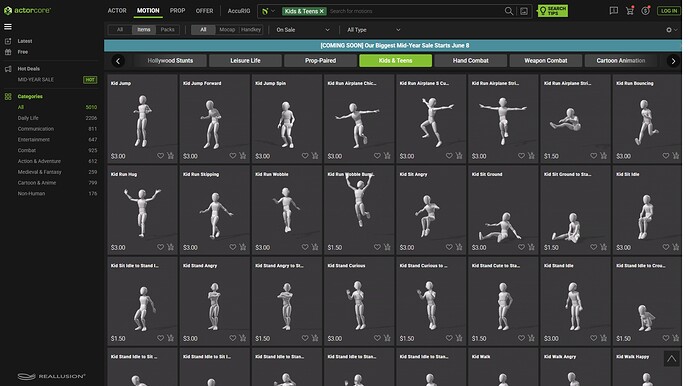690x386 pixels.
Task: Click the hamburger menu icon in sidebar
Action: click(8, 27)
